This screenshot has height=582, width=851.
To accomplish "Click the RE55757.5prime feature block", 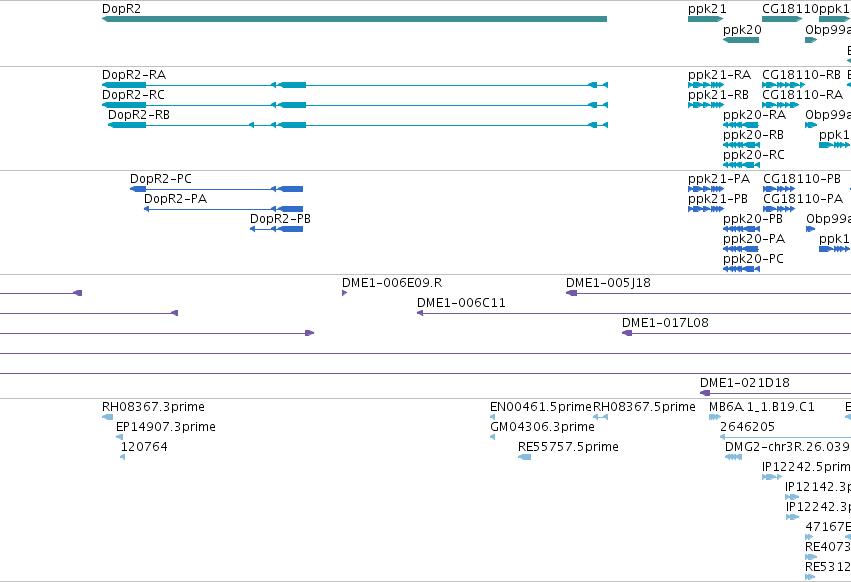I will (x=524, y=457).
